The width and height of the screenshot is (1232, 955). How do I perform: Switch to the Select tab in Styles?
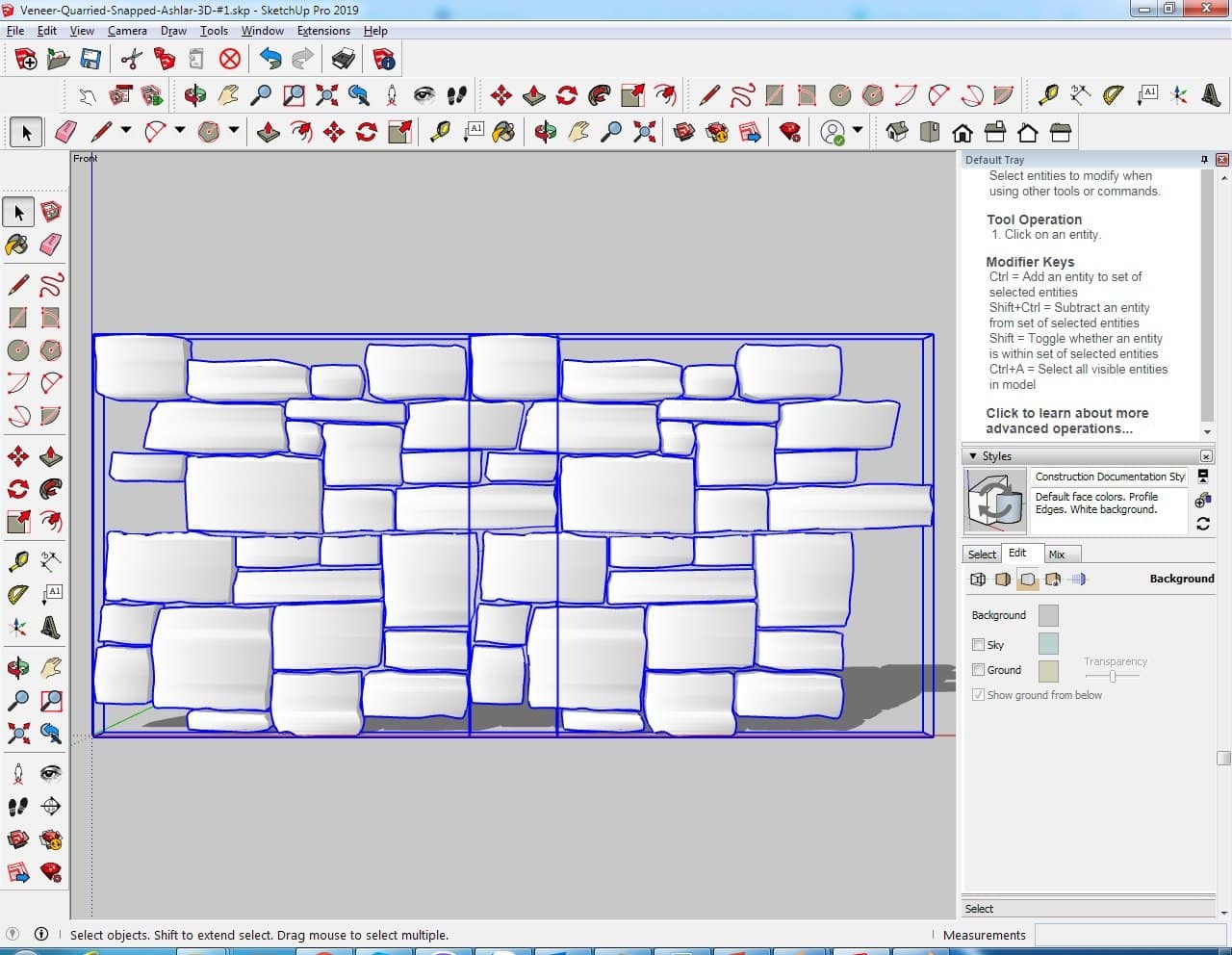point(982,555)
